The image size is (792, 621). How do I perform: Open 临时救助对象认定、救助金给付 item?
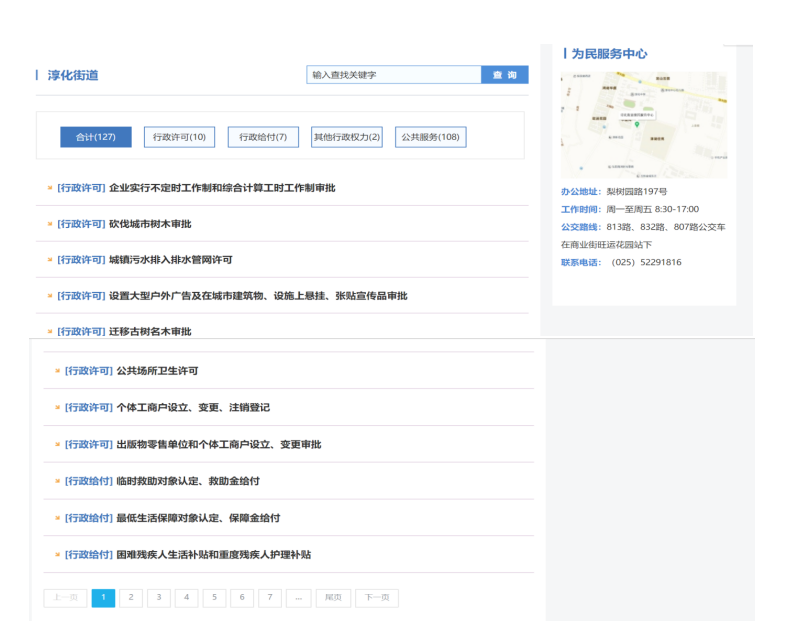point(188,481)
